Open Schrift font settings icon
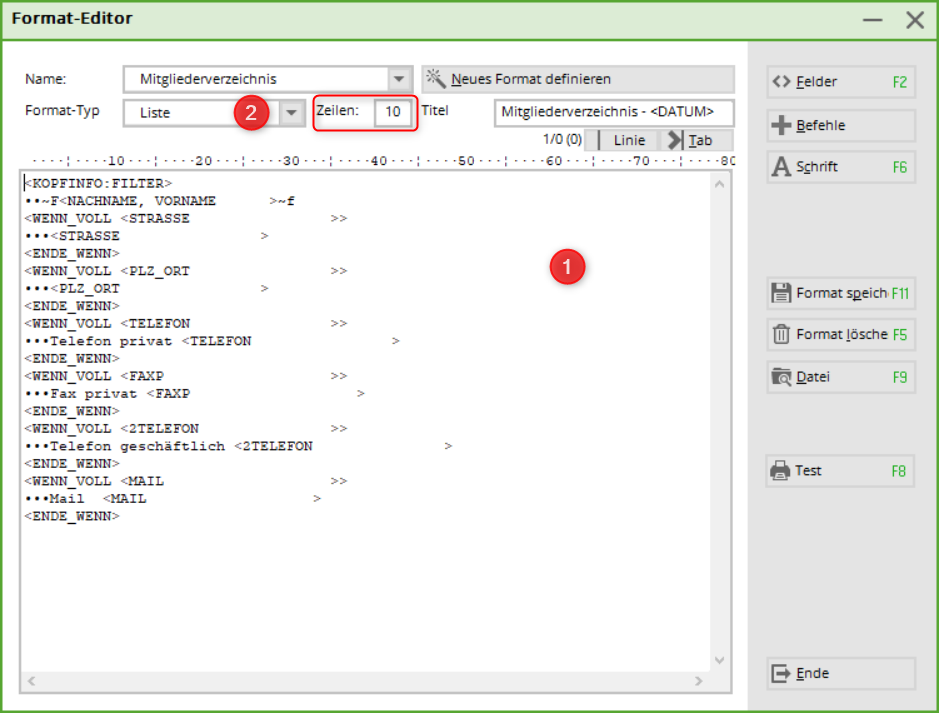This screenshot has height=713, width=939. 782,167
